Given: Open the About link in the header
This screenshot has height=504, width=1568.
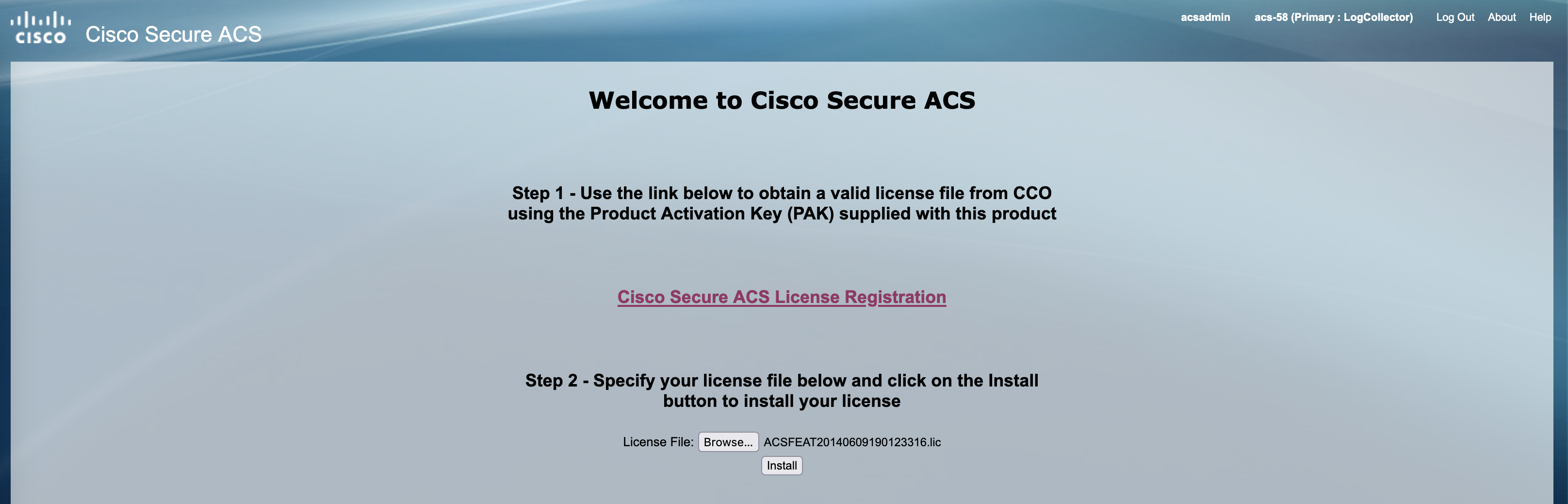Looking at the screenshot, I should [1502, 17].
